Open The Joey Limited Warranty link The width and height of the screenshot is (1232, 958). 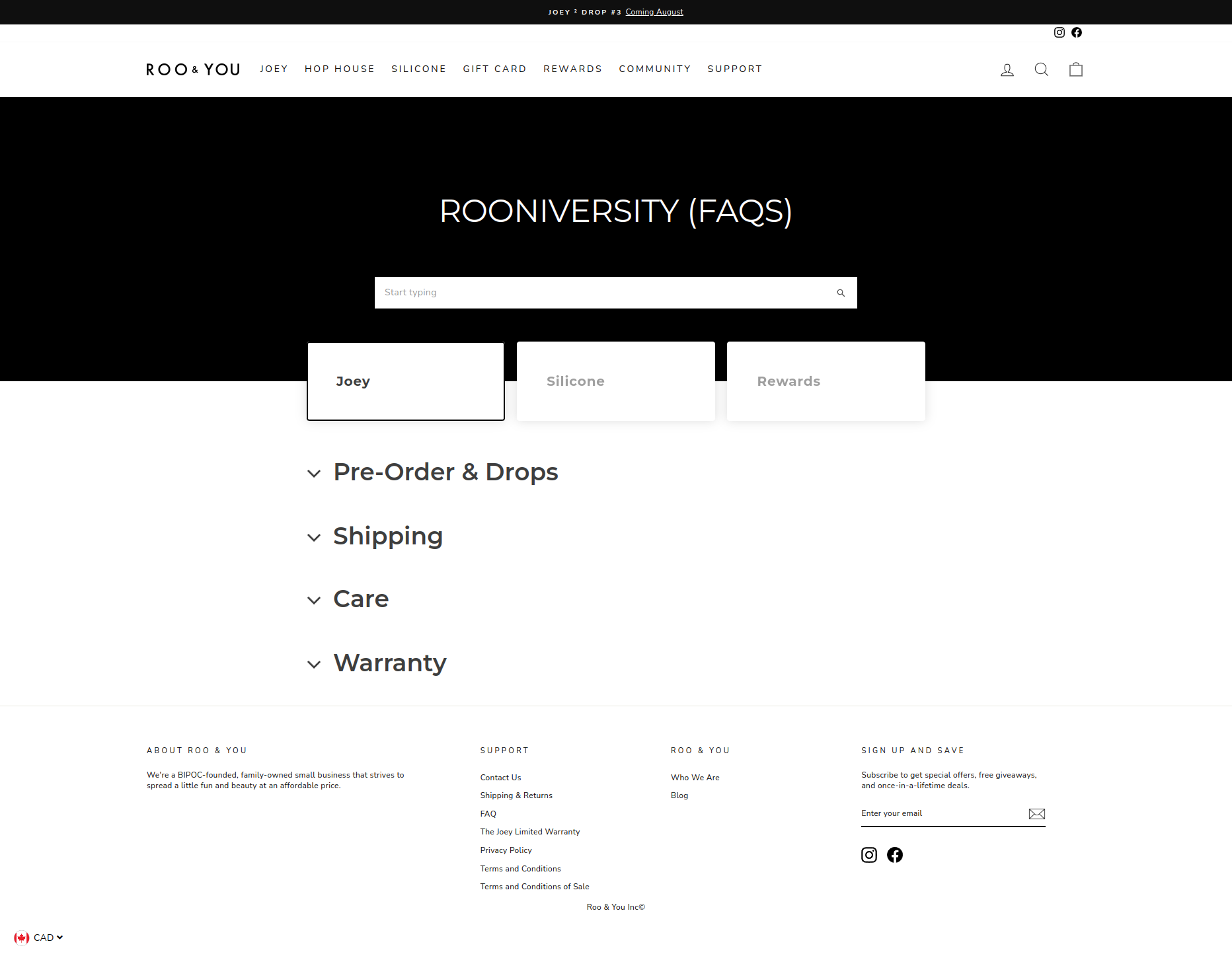530,832
